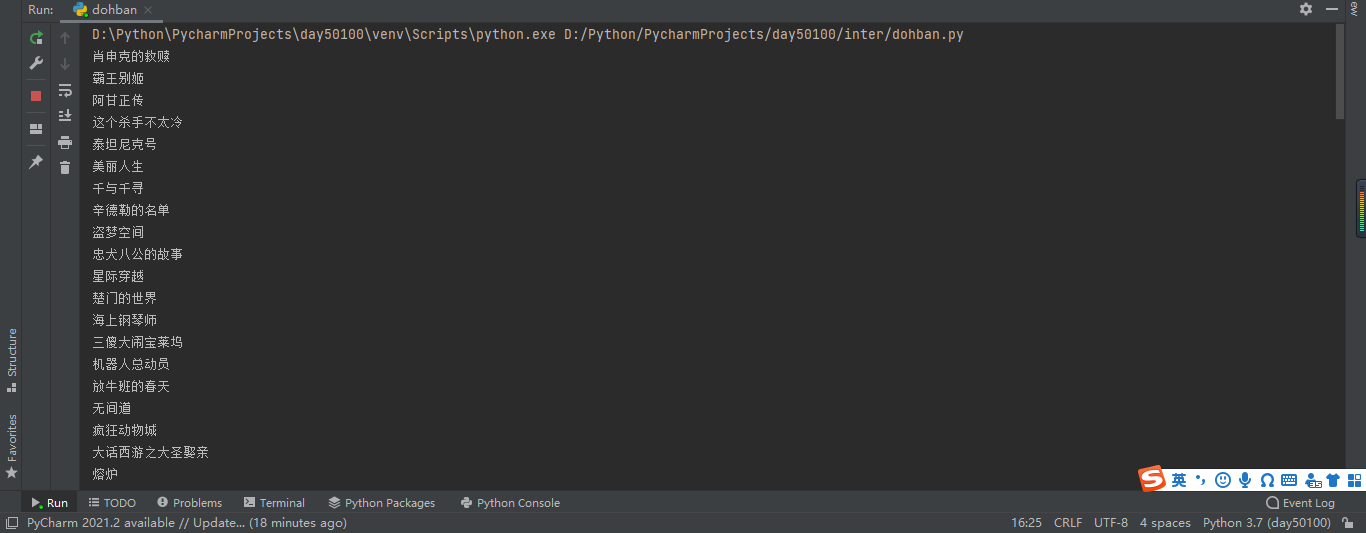The width and height of the screenshot is (1366, 533).
Task: Click the Sogou input method logo
Action: tap(1153, 479)
